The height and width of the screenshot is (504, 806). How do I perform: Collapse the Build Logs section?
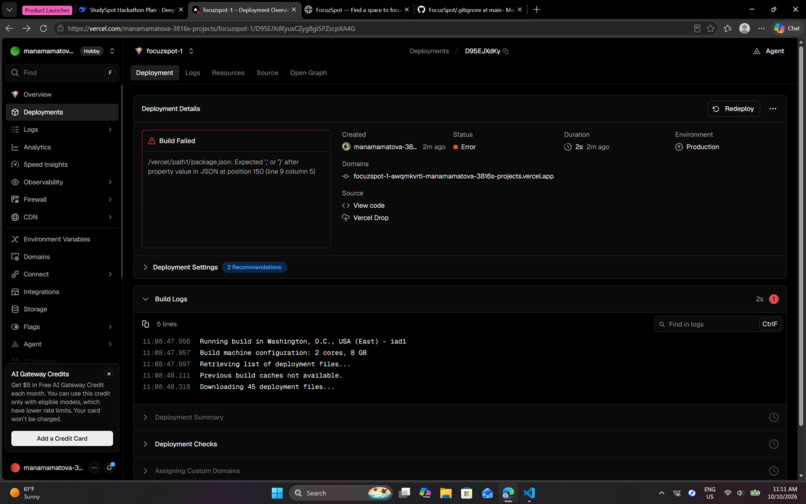coord(145,299)
